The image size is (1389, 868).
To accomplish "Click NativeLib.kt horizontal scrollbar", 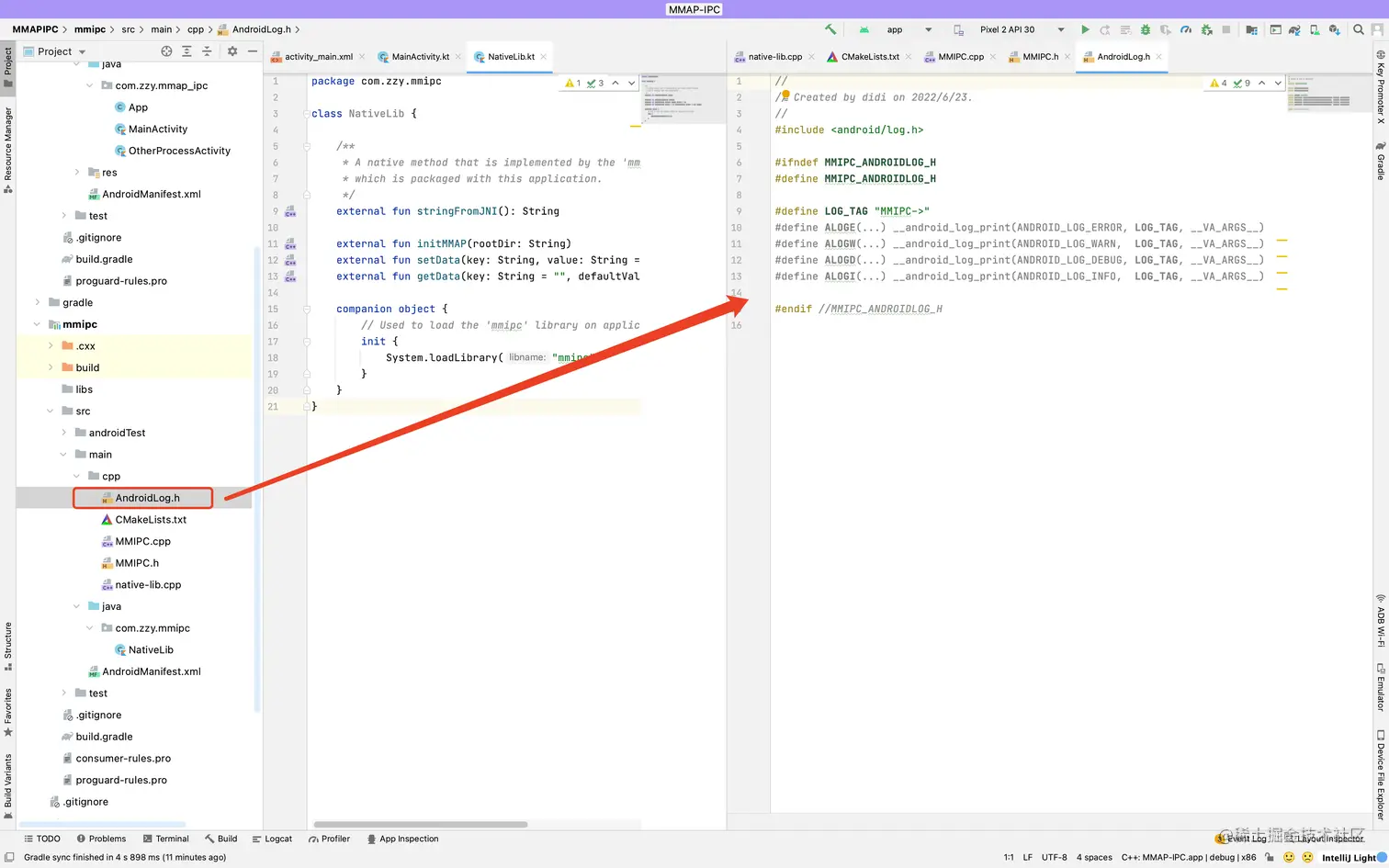I will tap(421, 824).
